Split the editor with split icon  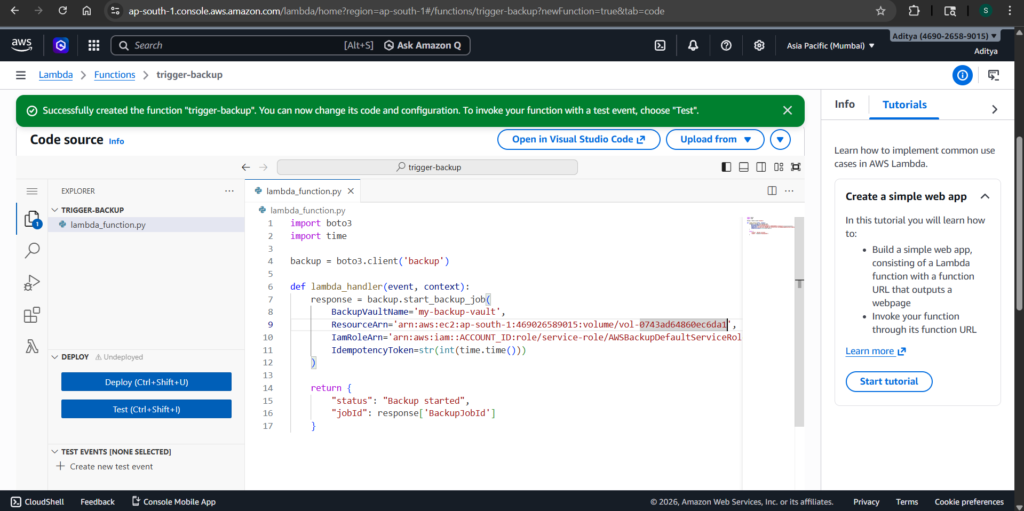[772, 190]
